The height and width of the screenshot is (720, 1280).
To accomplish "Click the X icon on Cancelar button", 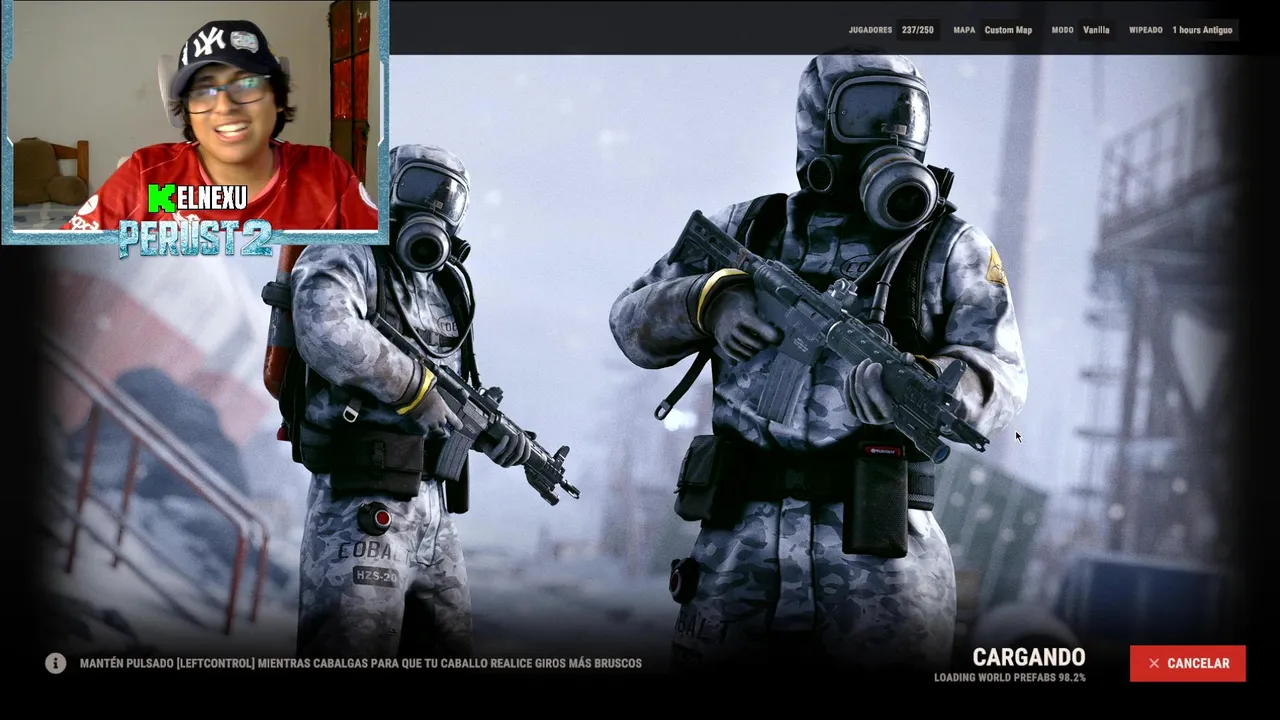I will click(1154, 663).
